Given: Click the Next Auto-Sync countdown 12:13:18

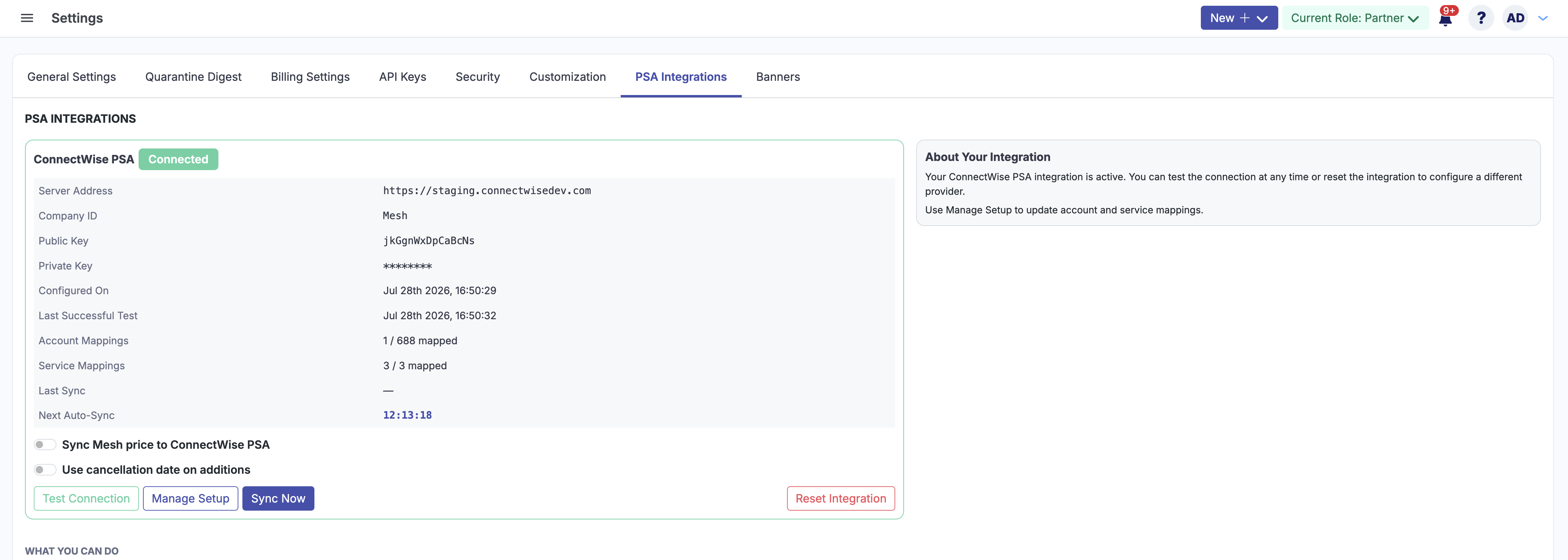Looking at the screenshot, I should pyautogui.click(x=407, y=415).
